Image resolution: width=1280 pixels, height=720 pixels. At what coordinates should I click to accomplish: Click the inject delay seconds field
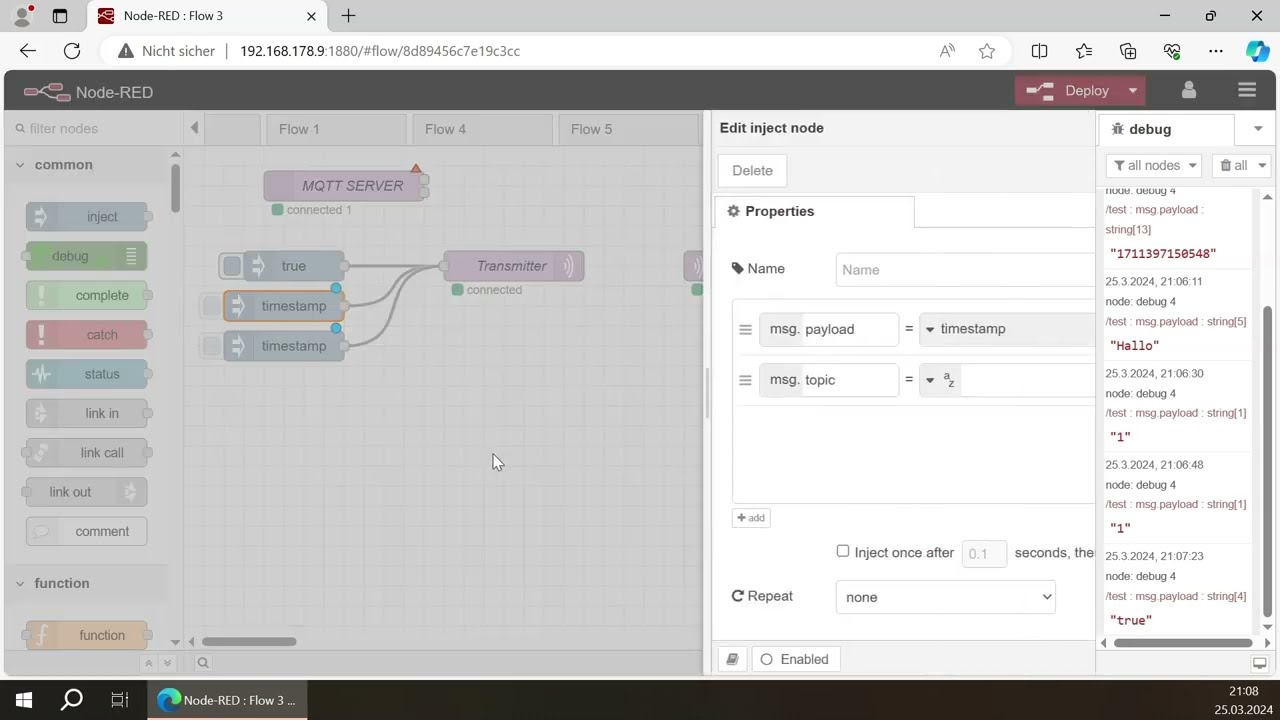coord(984,553)
